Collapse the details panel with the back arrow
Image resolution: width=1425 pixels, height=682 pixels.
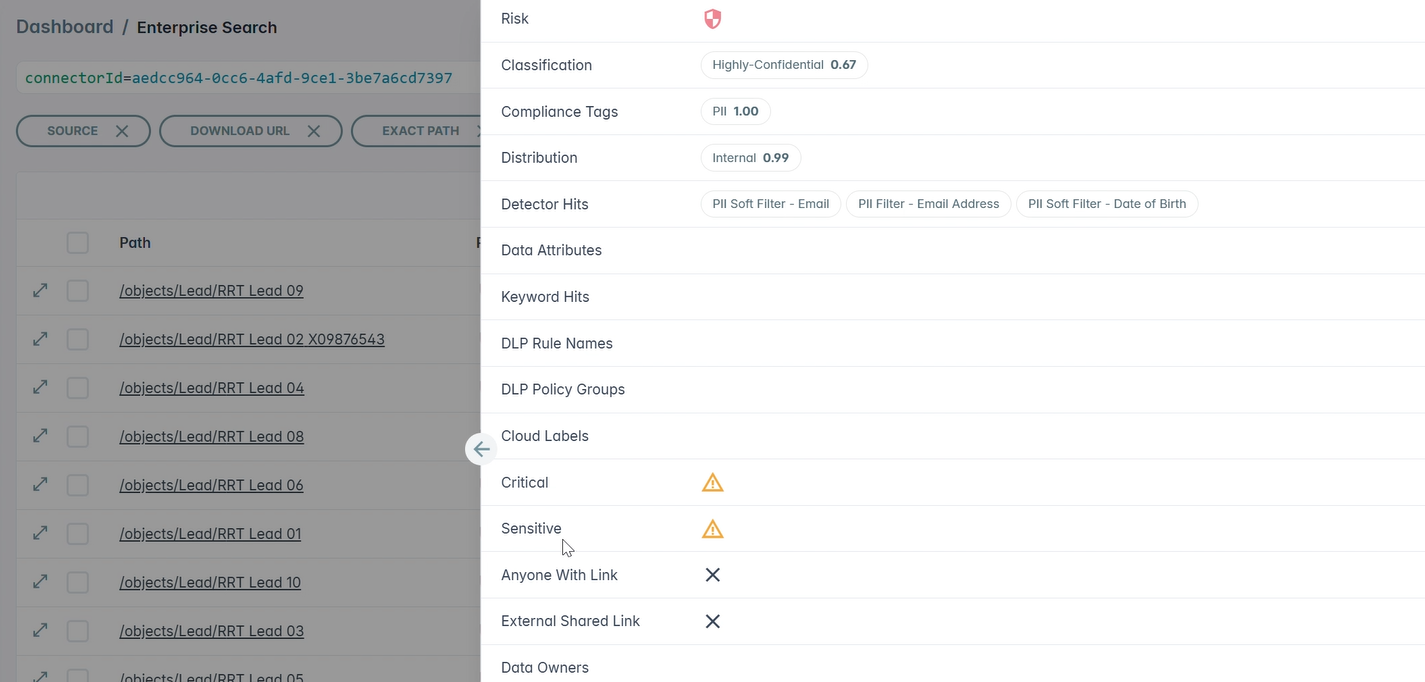(x=481, y=449)
